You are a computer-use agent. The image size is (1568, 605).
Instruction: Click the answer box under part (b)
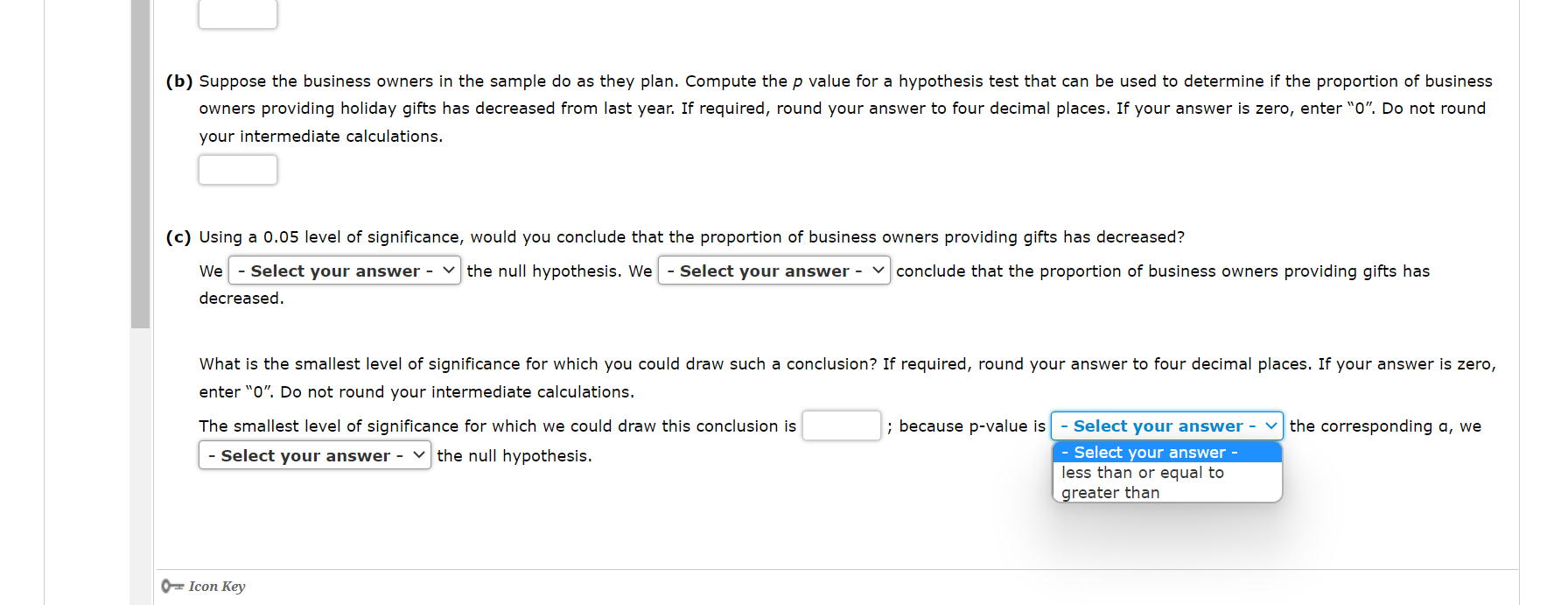click(237, 169)
